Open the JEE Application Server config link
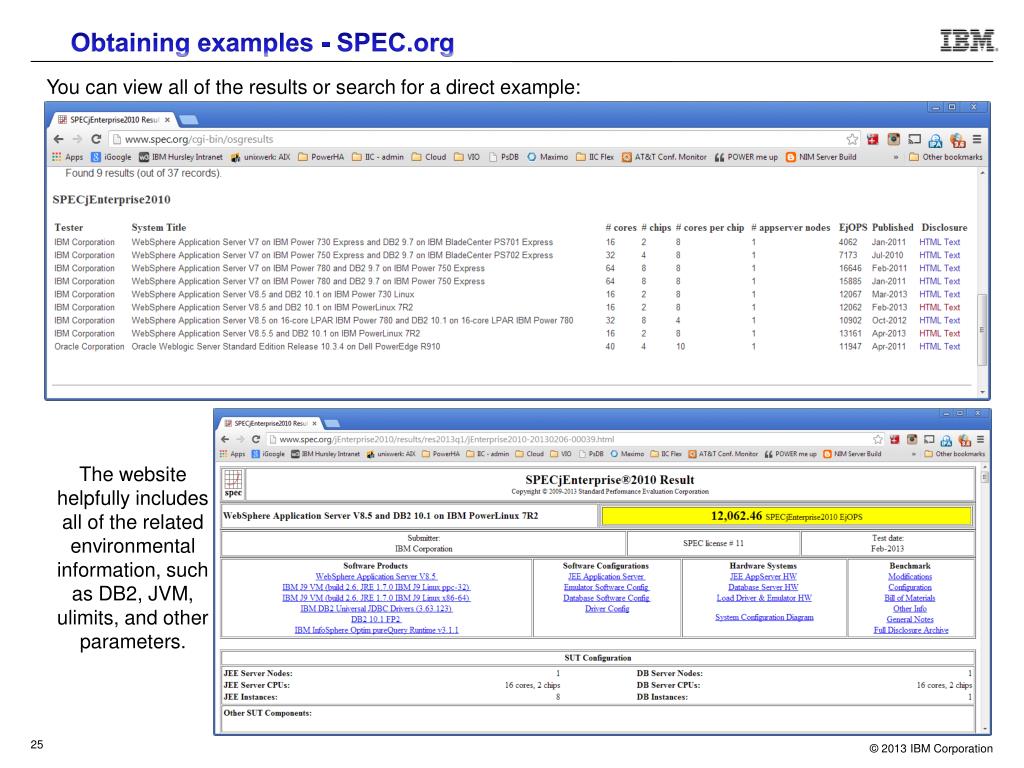Viewport: 1024px width, 768px height. [606, 577]
